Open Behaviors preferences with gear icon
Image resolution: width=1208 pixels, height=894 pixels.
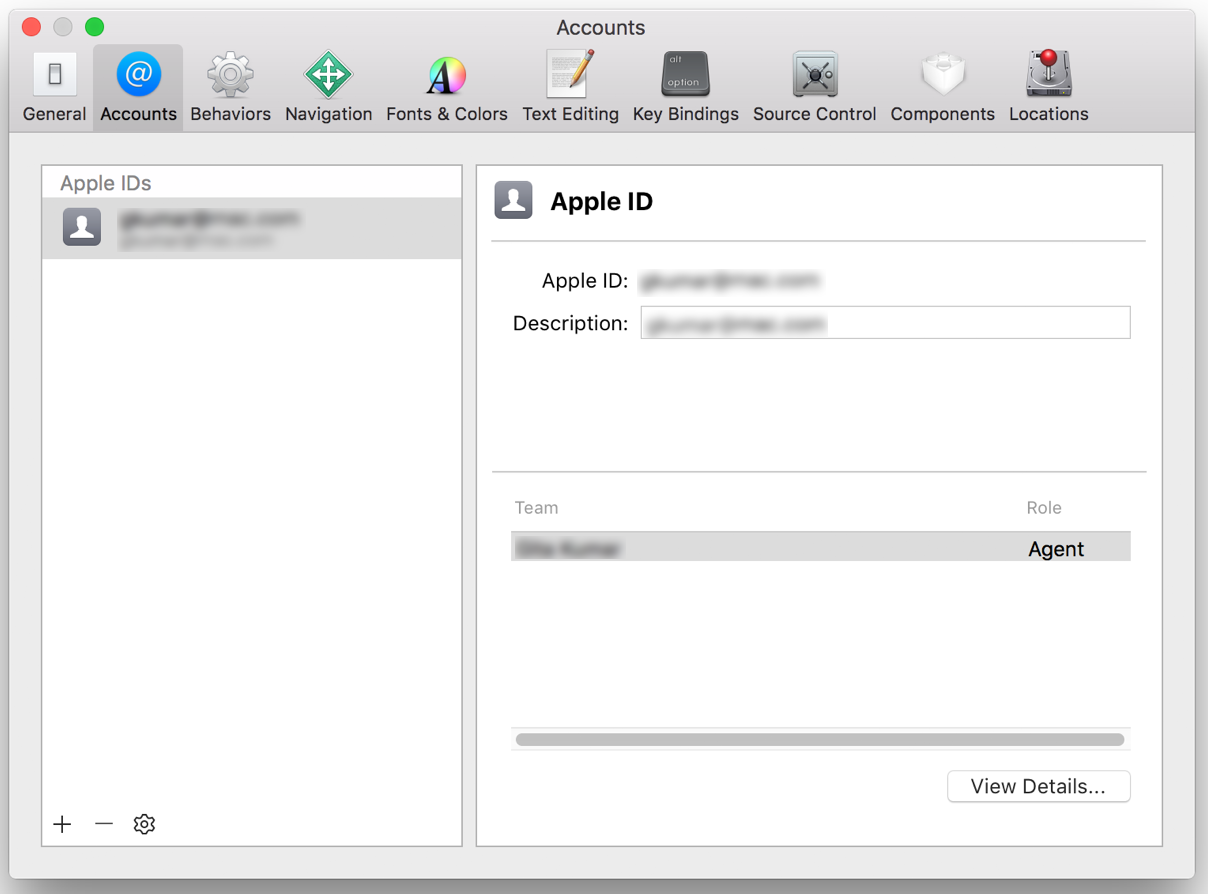(x=230, y=88)
